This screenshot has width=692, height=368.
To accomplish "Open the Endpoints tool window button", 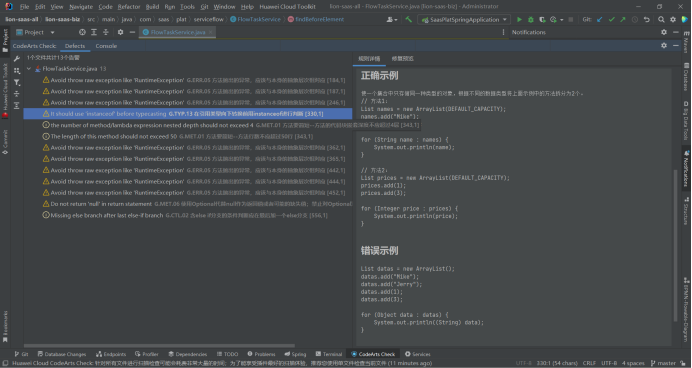I will pyautogui.click(x=111, y=354).
